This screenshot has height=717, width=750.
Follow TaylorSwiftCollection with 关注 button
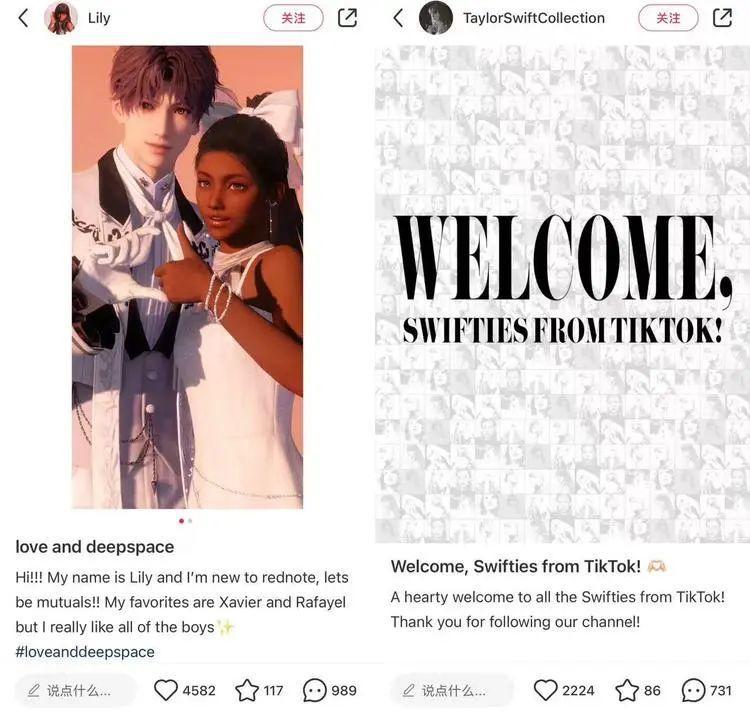668,18
